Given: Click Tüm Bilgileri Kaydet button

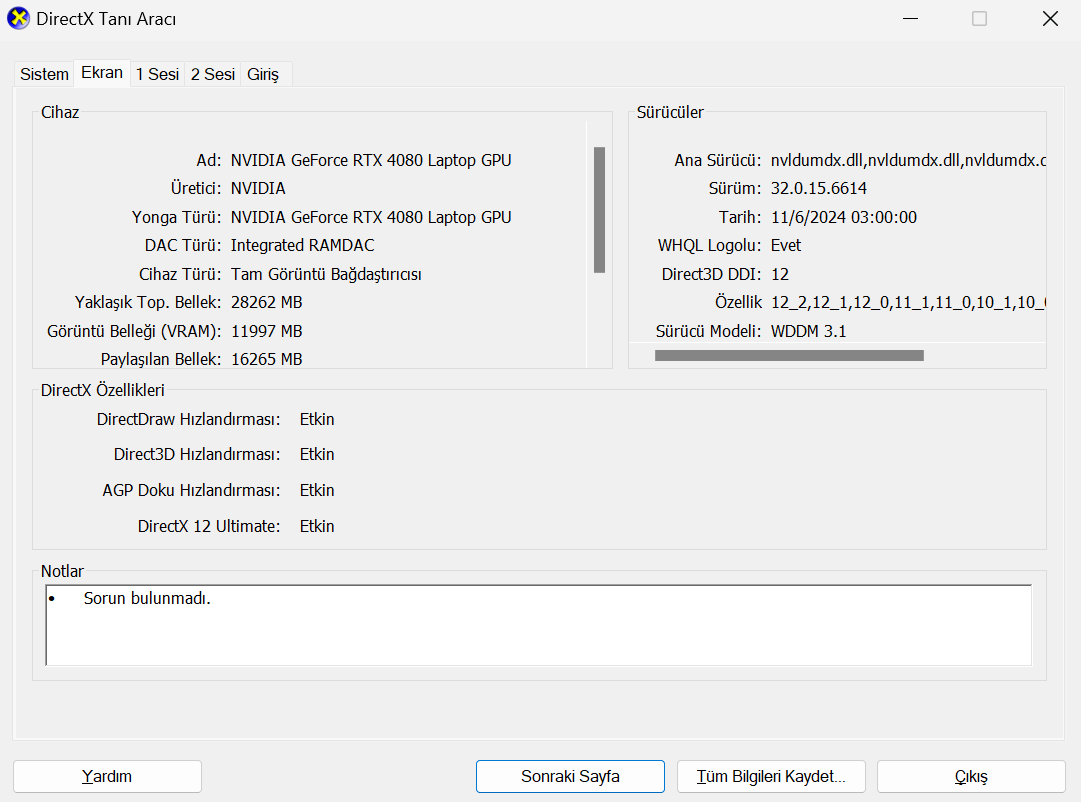Looking at the screenshot, I should [771, 776].
